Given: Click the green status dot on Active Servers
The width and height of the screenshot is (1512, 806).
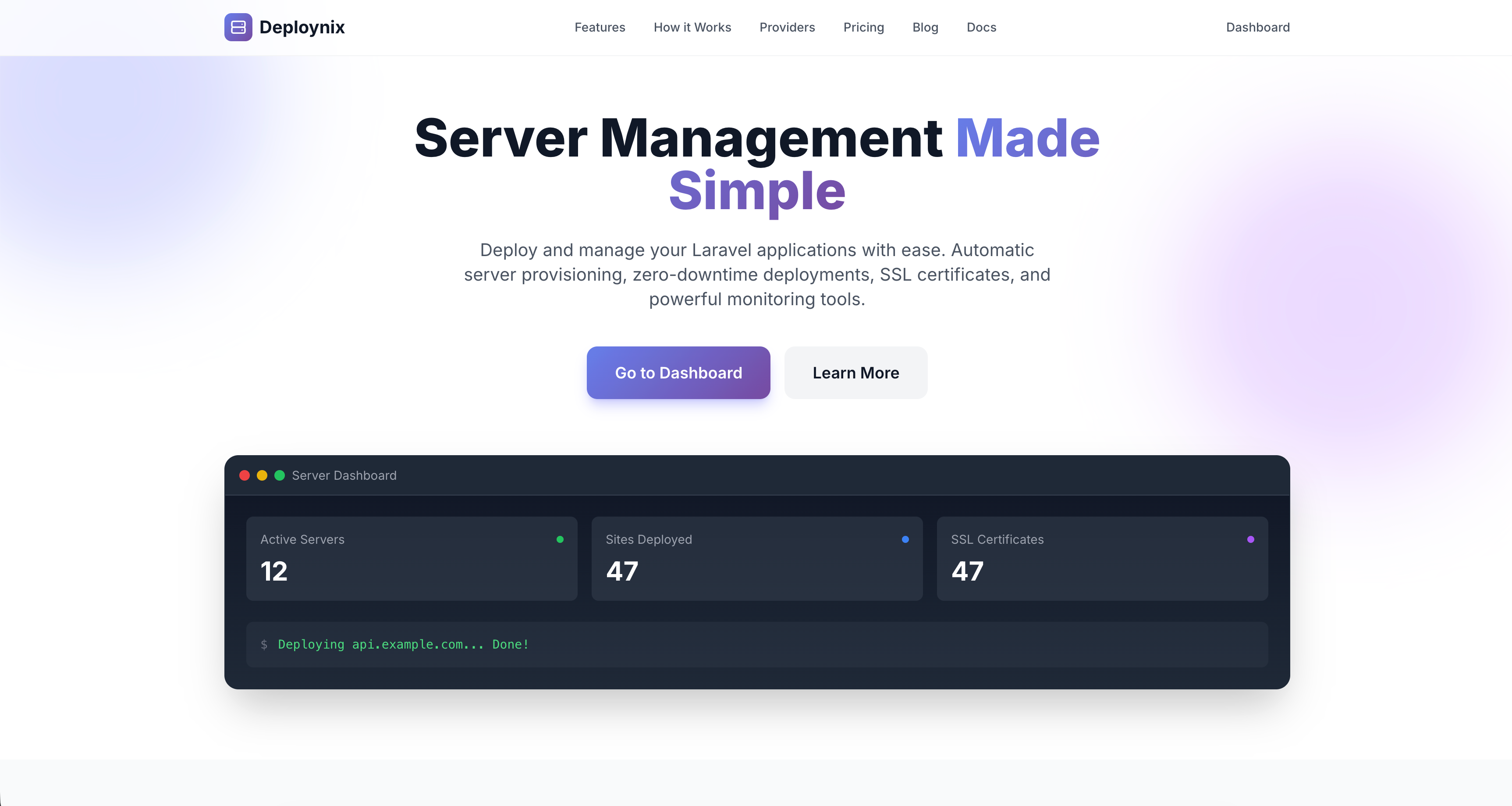Looking at the screenshot, I should coord(561,539).
